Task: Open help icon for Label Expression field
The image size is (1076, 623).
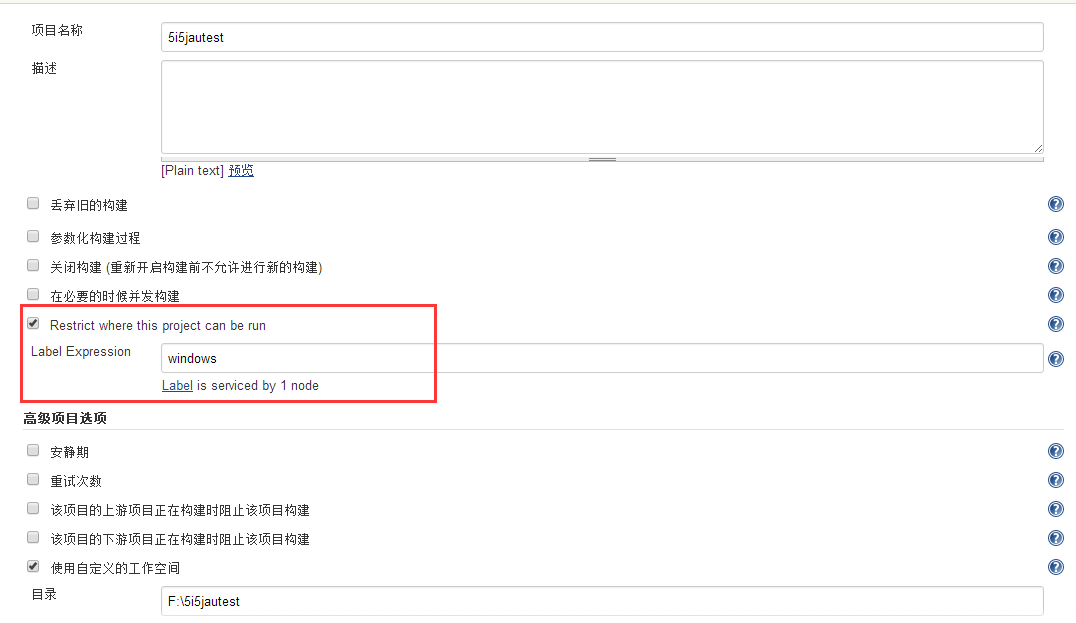Action: [x=1056, y=359]
